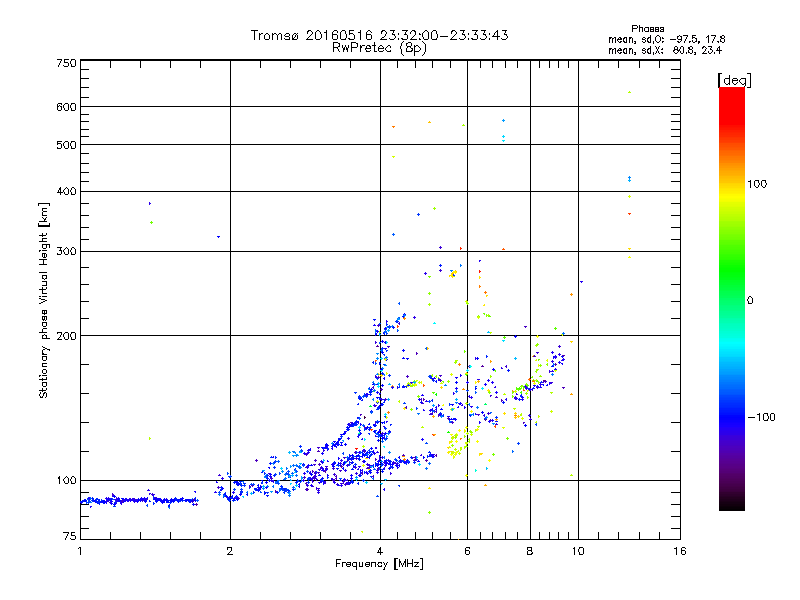Click the '300' y-axis tick label
800x600 pixels.
[x=67, y=251]
